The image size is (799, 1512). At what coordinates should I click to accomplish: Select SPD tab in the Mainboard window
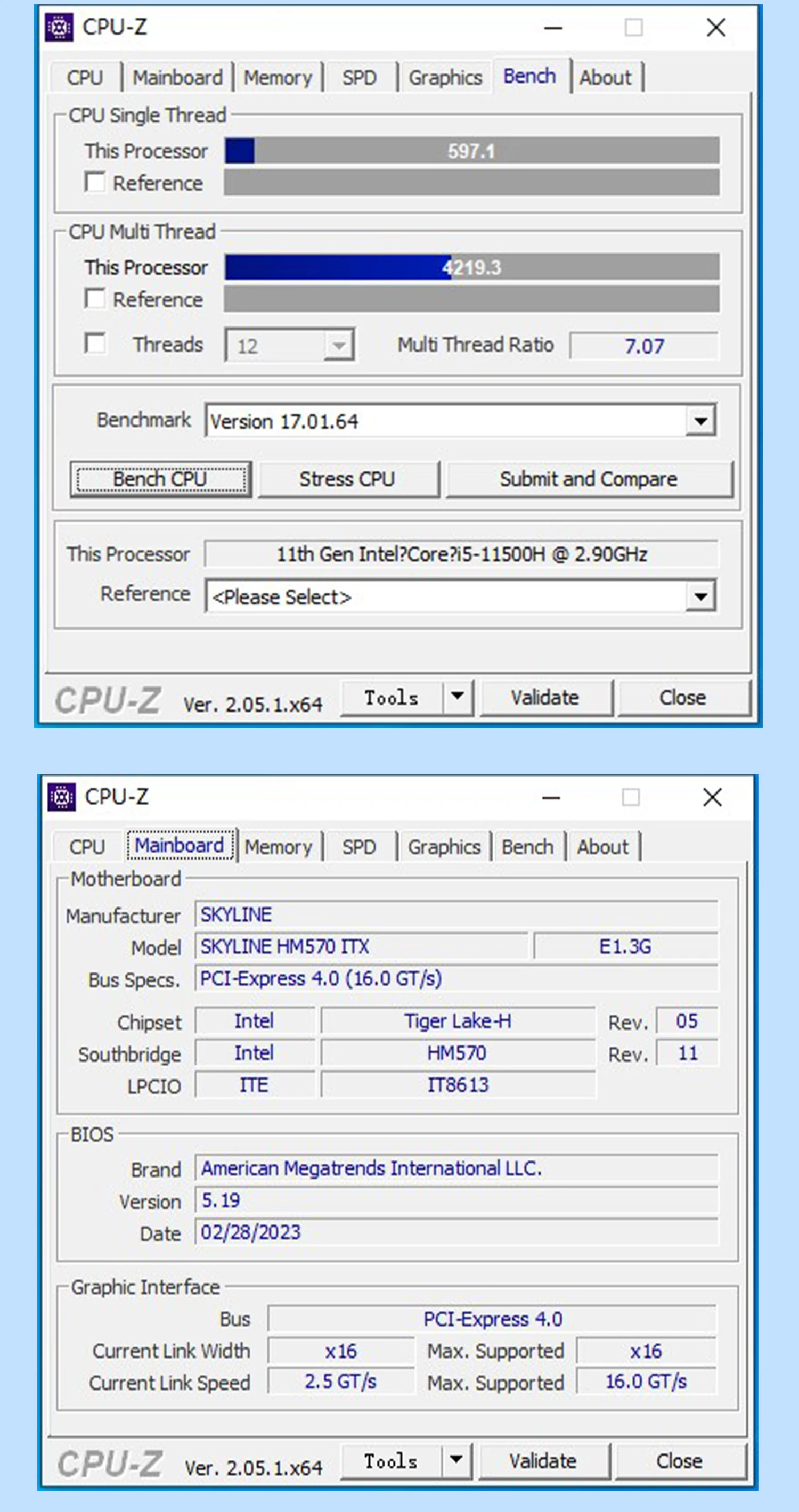[358, 847]
